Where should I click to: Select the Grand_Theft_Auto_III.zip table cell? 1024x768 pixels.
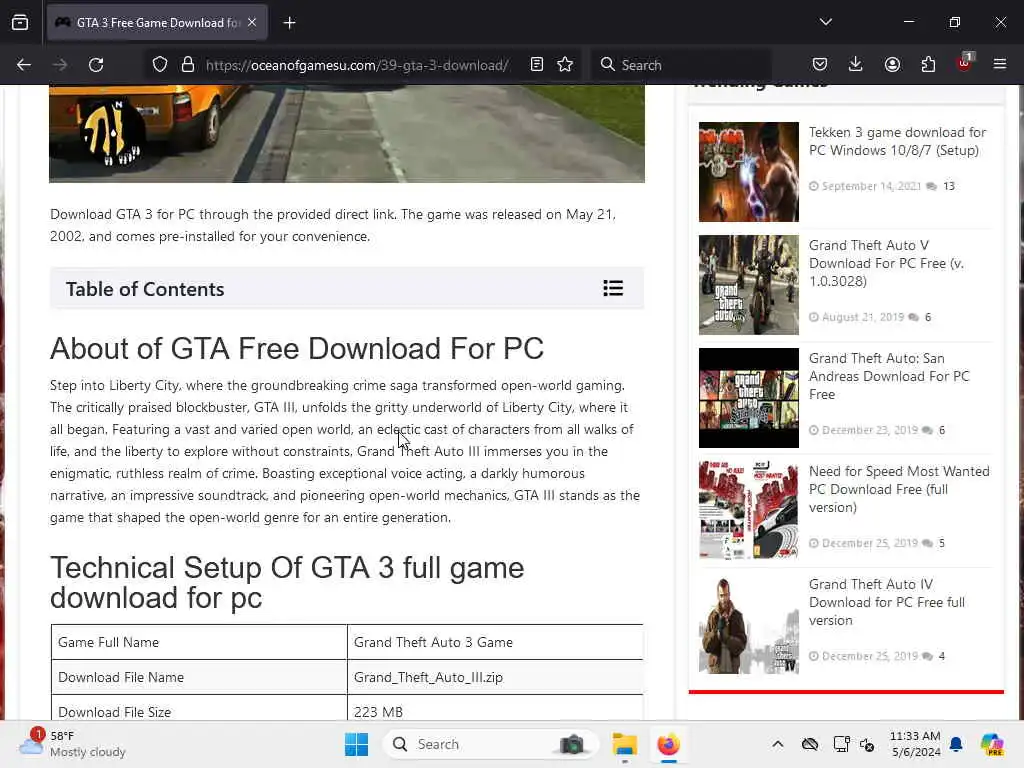495,677
